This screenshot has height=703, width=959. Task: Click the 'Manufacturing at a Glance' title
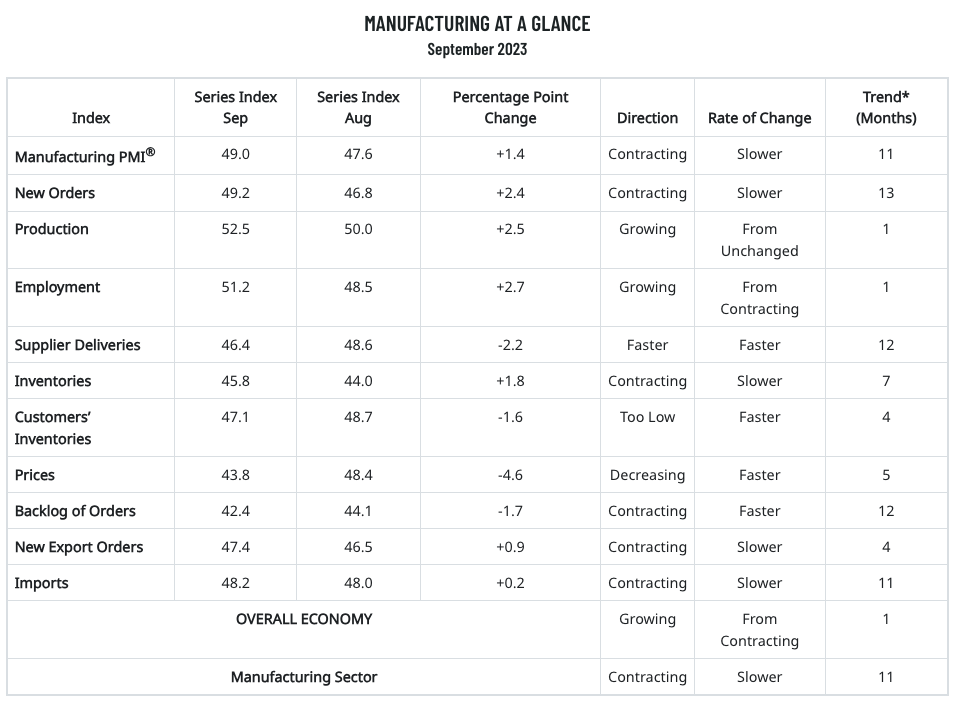pos(477,23)
